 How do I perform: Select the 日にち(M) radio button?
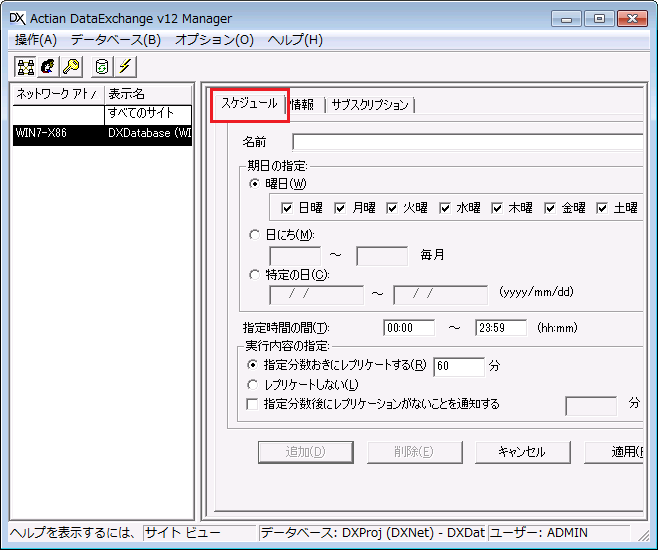(x=255, y=234)
